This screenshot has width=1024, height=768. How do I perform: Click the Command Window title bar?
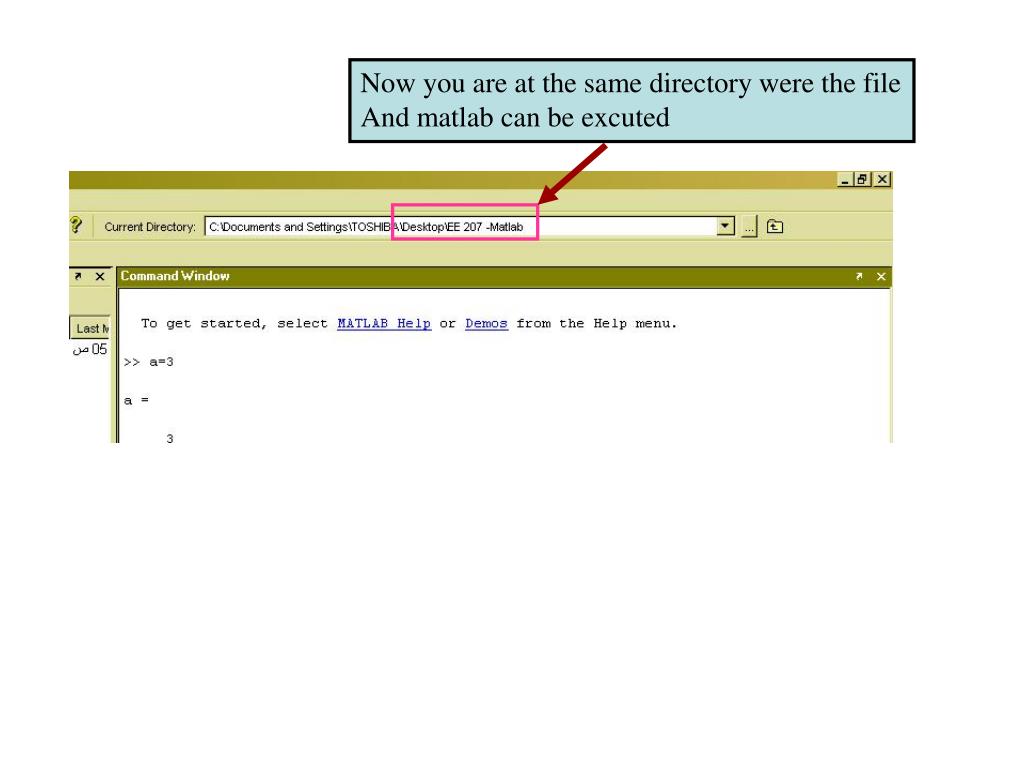point(504,276)
